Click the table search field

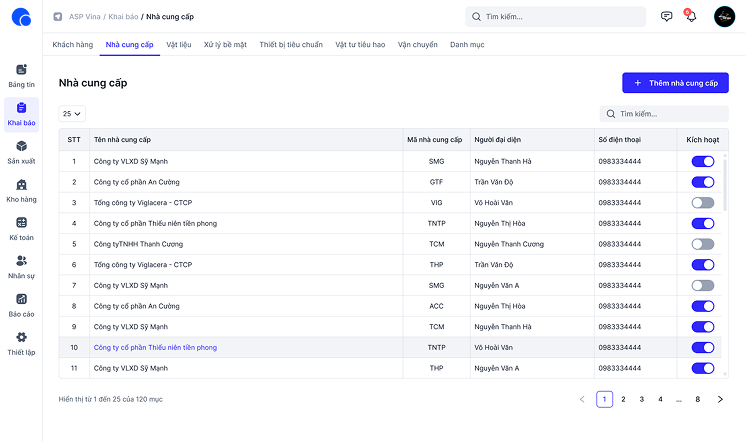point(665,114)
